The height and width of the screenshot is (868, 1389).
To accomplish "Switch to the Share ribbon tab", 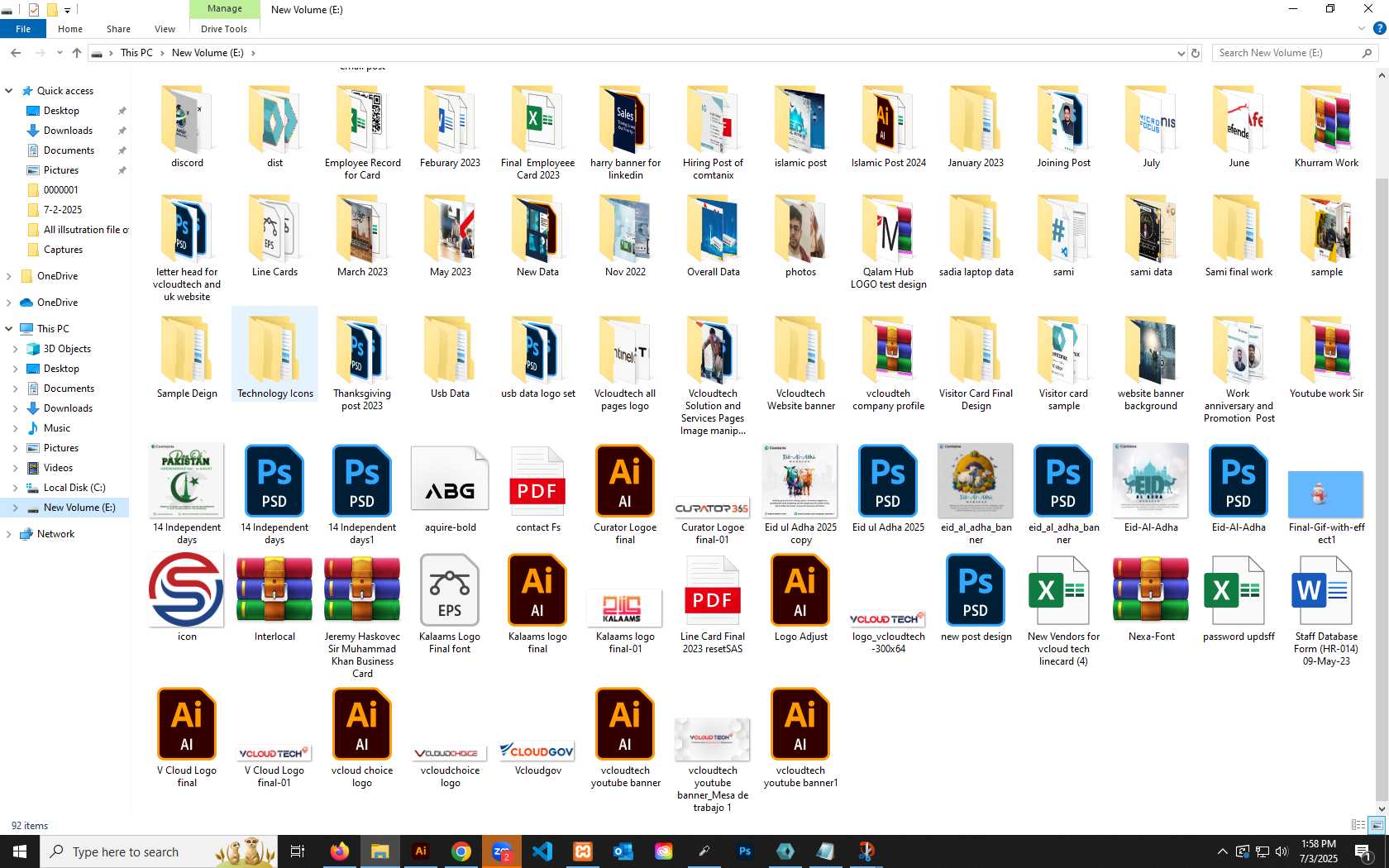I will tap(118, 29).
